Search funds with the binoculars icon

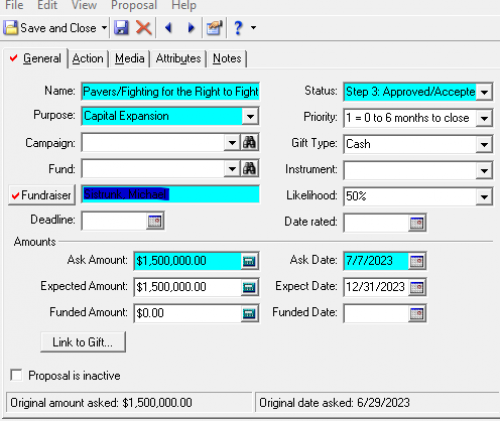[x=249, y=169]
